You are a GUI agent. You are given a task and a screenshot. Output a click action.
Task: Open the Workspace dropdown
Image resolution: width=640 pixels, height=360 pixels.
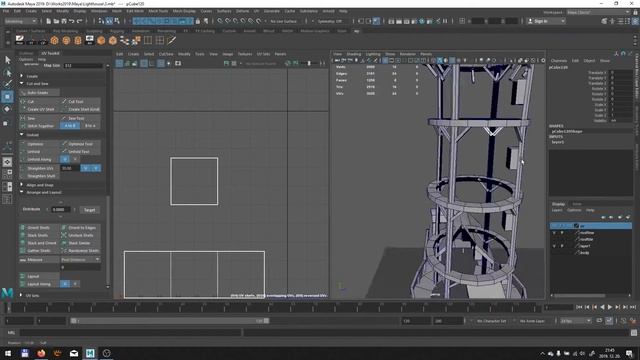tap(598, 12)
